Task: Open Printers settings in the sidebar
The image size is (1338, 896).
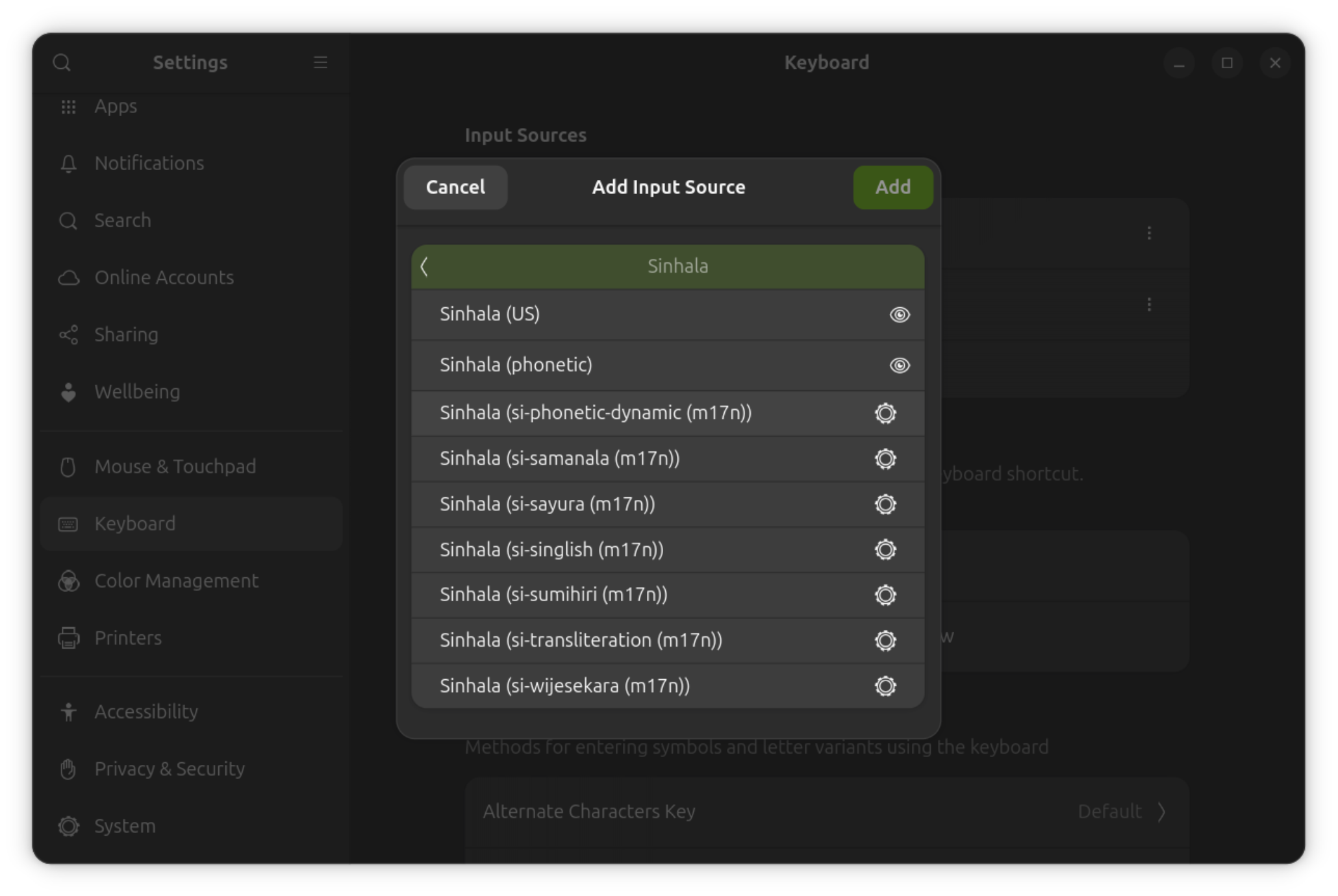Action: coord(191,638)
